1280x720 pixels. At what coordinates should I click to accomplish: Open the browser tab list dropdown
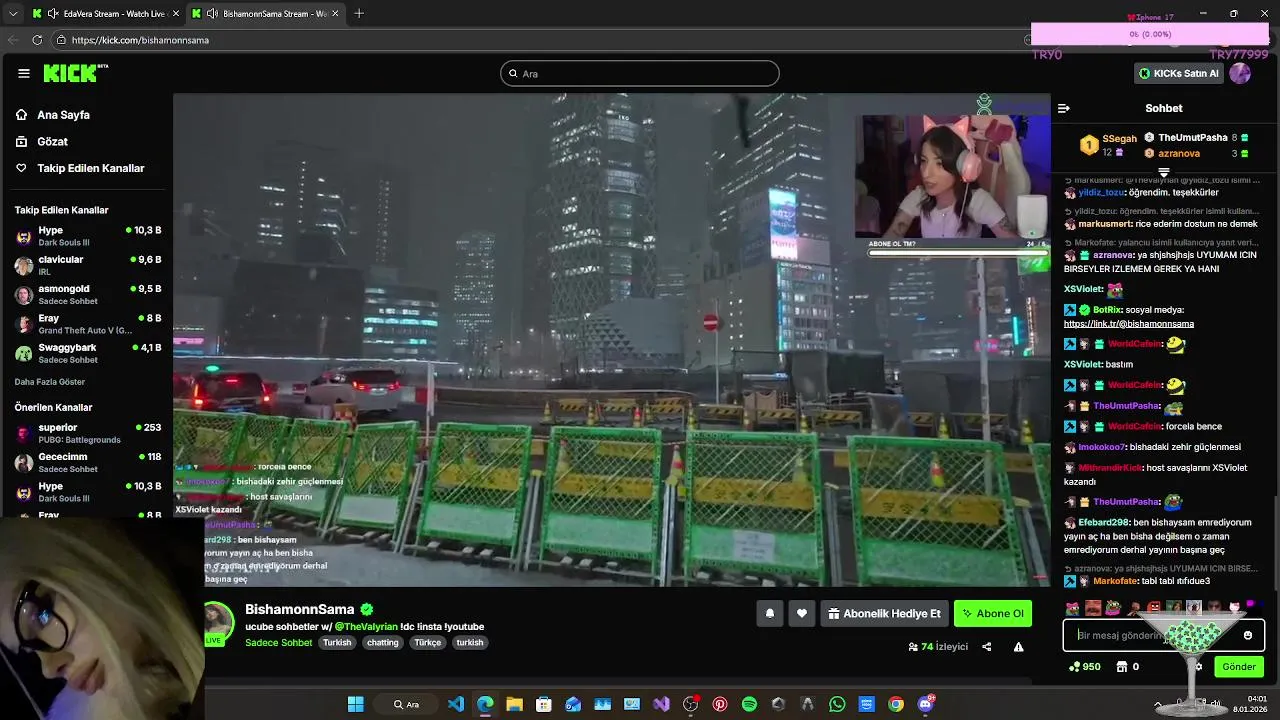pyautogui.click(x=12, y=13)
